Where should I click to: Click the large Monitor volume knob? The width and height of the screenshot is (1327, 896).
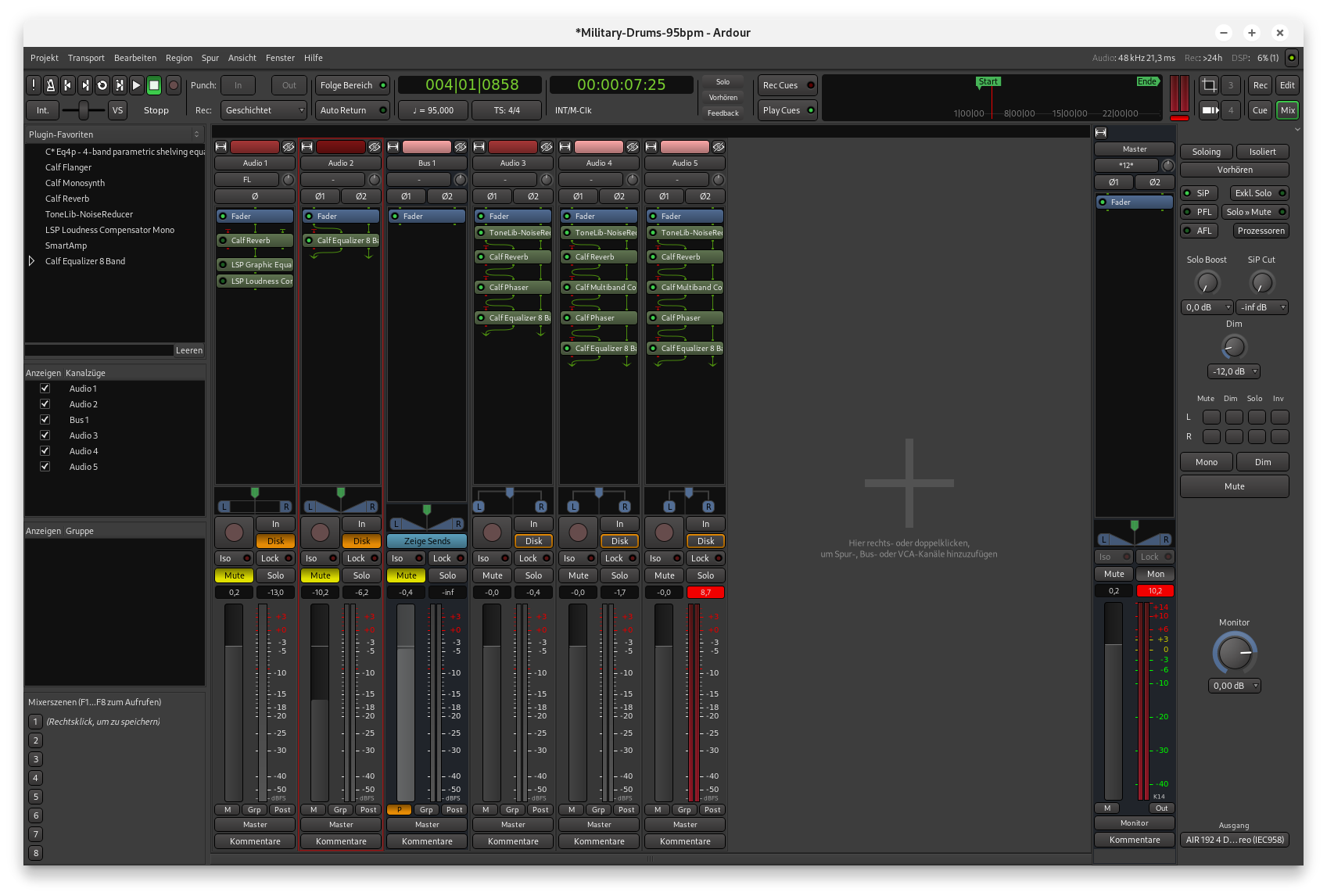pos(1235,653)
